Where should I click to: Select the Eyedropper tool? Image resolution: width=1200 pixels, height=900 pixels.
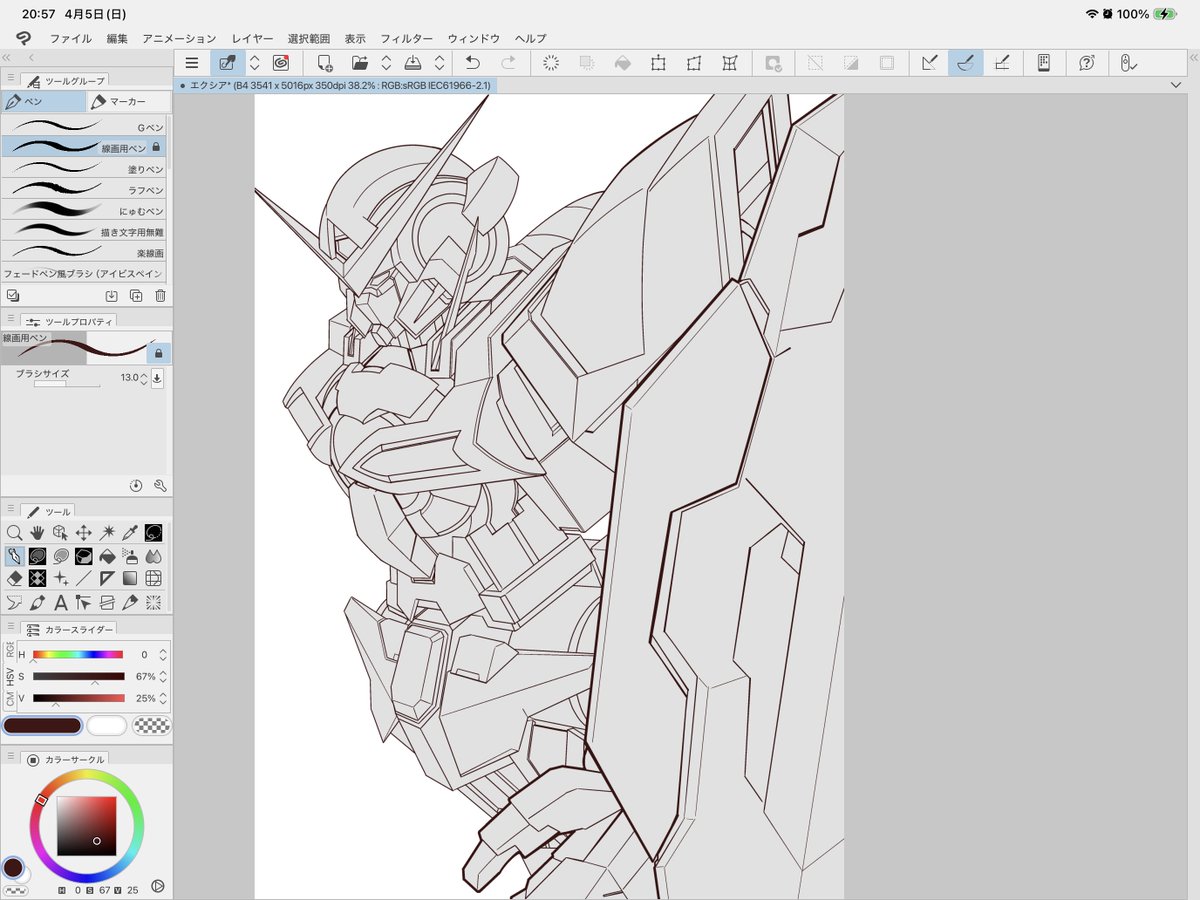pyautogui.click(x=130, y=533)
